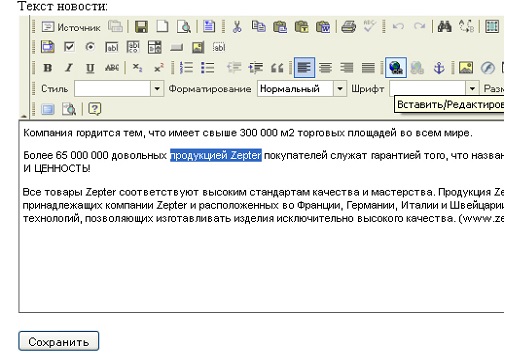The width and height of the screenshot is (505, 361).
Task: Maximize the editor size icon
Action: click(x=48, y=109)
